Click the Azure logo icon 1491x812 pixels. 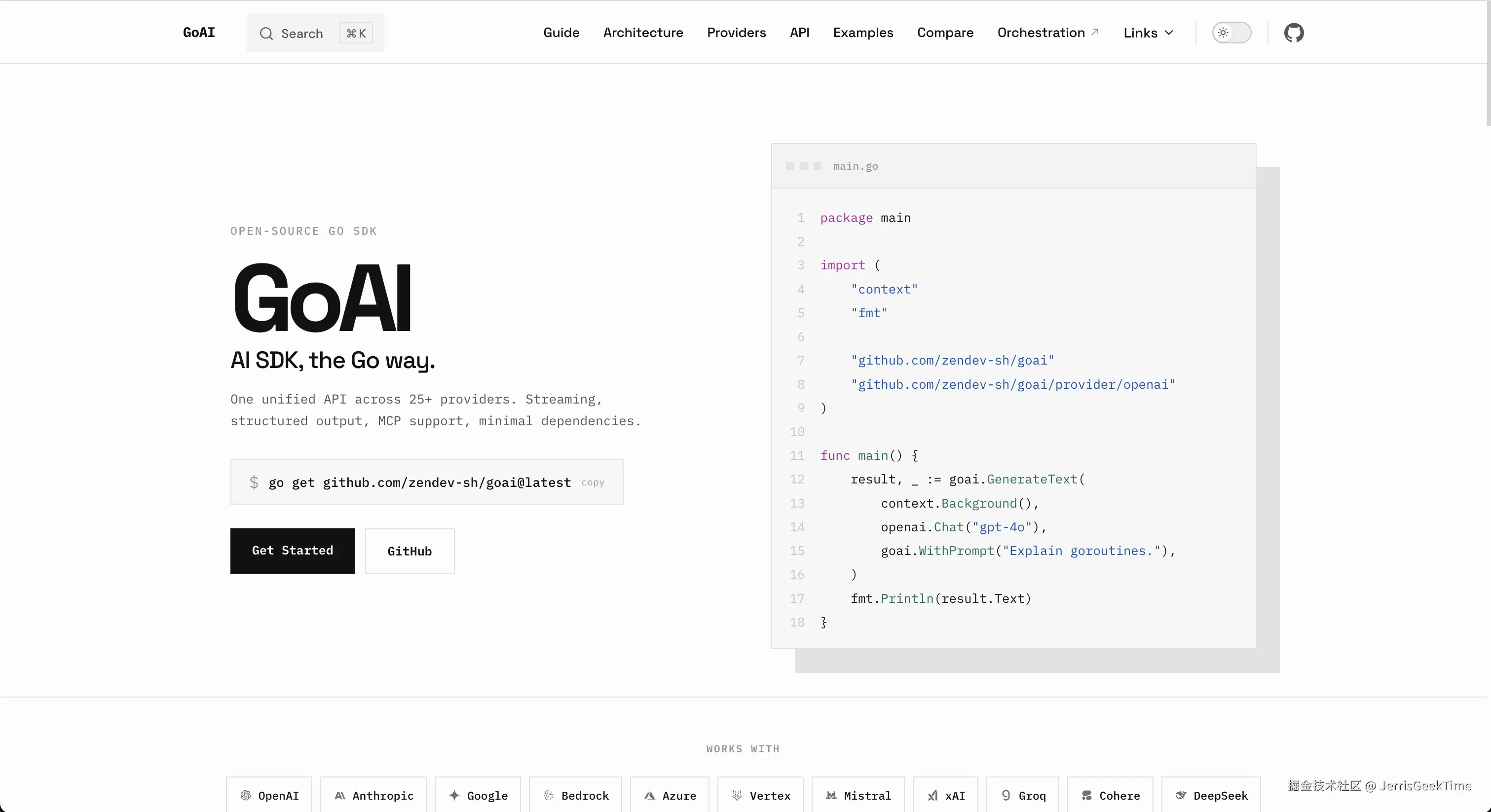pyautogui.click(x=650, y=795)
